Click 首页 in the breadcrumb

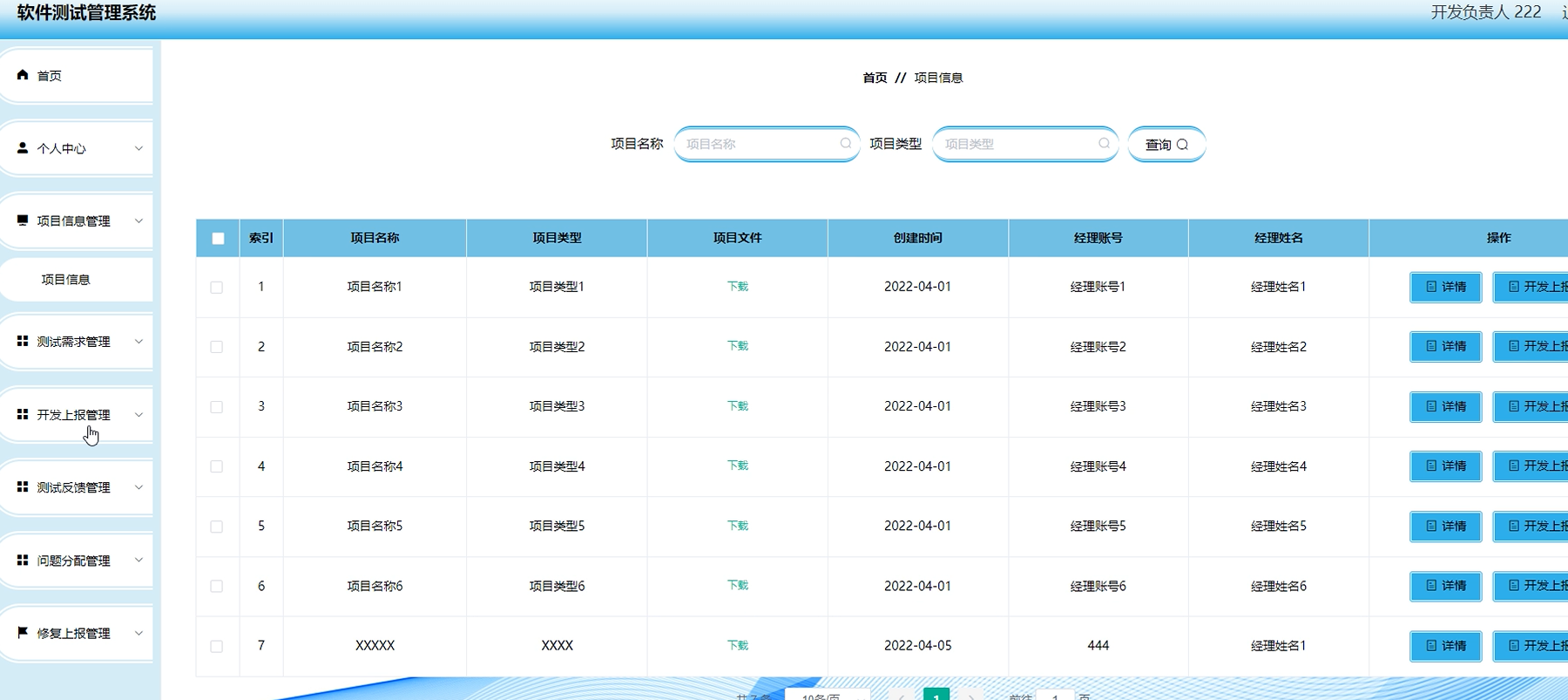[x=875, y=78]
